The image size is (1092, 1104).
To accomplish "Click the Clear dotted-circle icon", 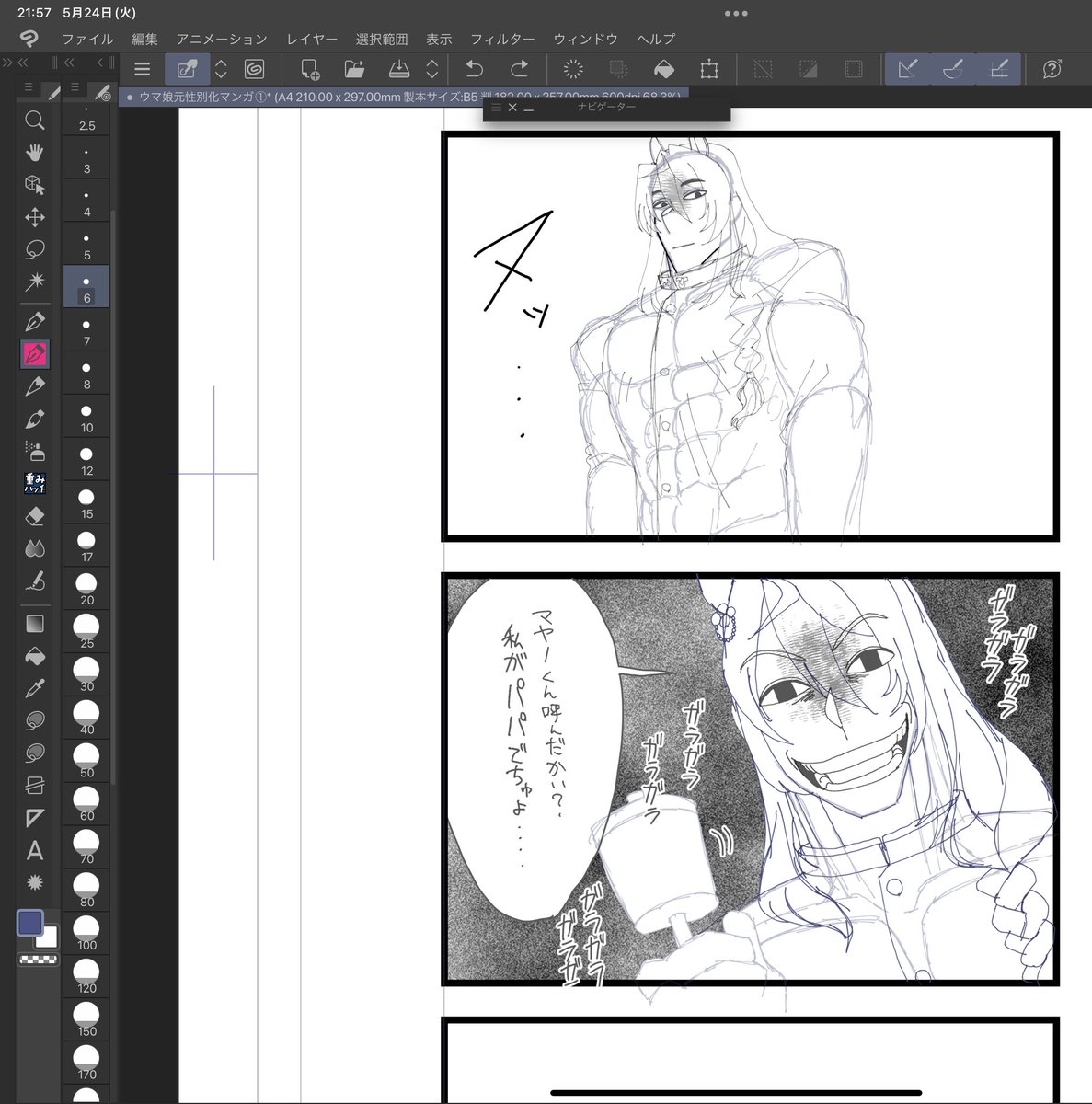I will click(x=573, y=69).
